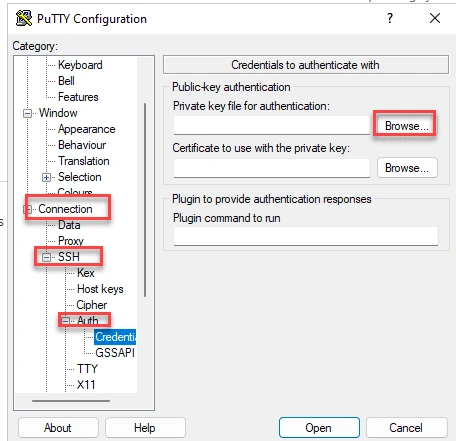456x441 pixels.
Task: Open the Behaviour settings
Action: (82, 145)
